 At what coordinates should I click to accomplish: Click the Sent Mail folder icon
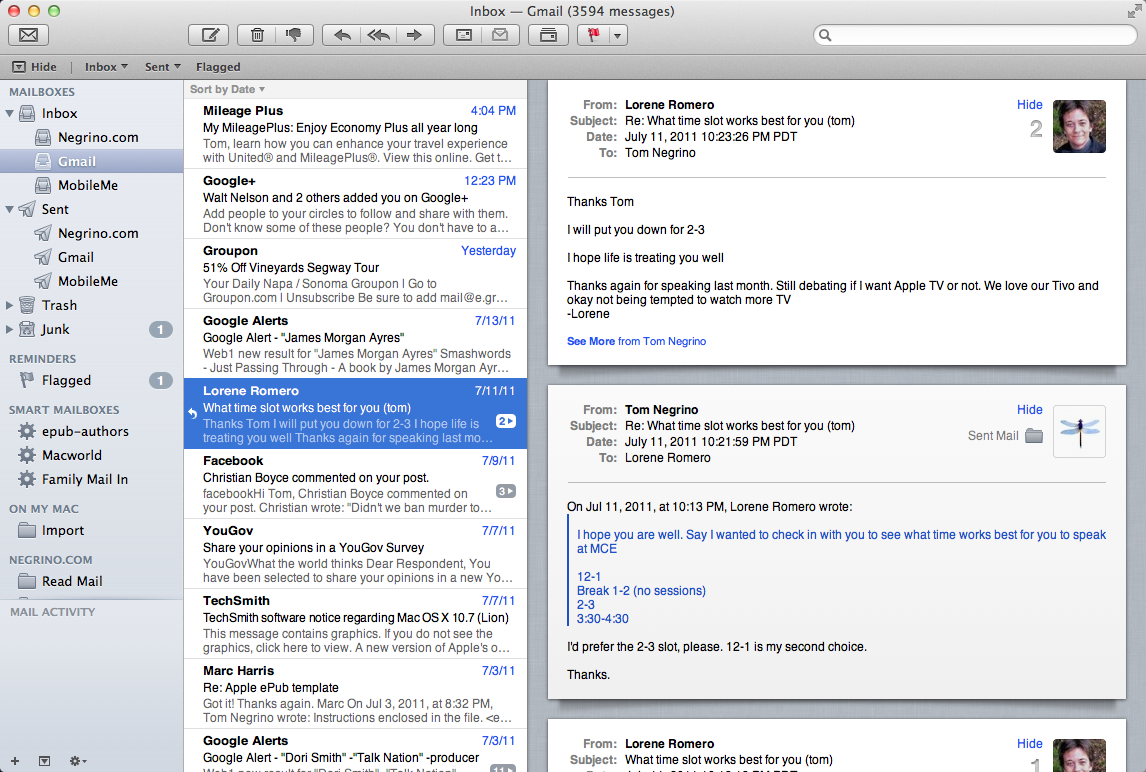tap(1034, 436)
